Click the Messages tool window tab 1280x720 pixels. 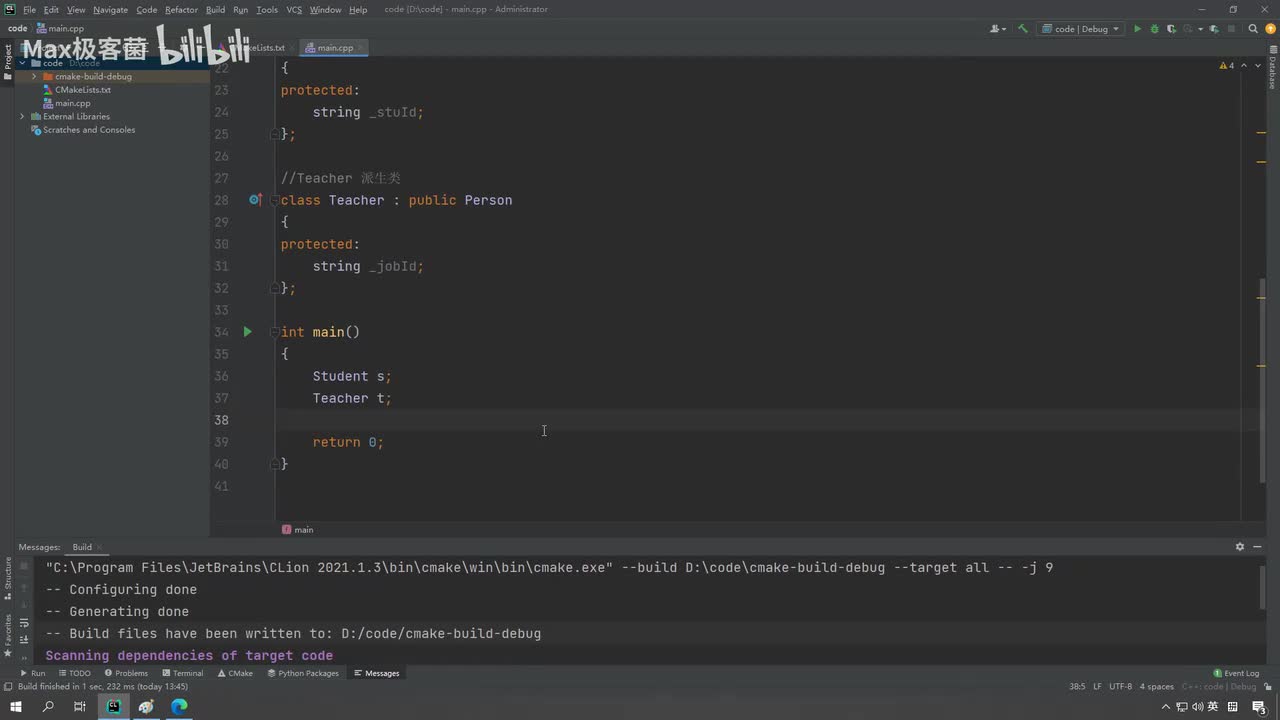(376, 673)
